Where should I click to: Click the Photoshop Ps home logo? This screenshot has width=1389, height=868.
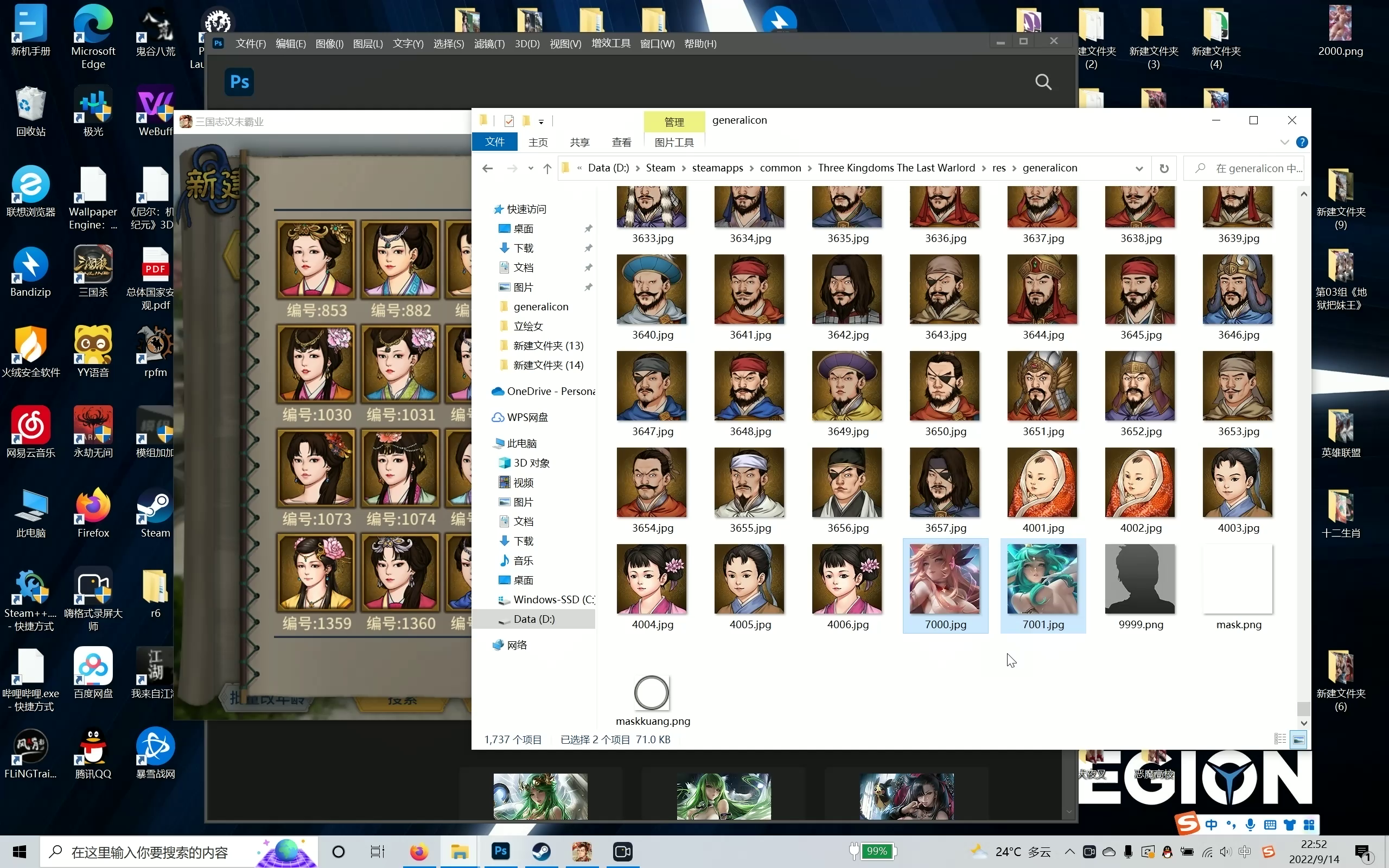coord(239,81)
